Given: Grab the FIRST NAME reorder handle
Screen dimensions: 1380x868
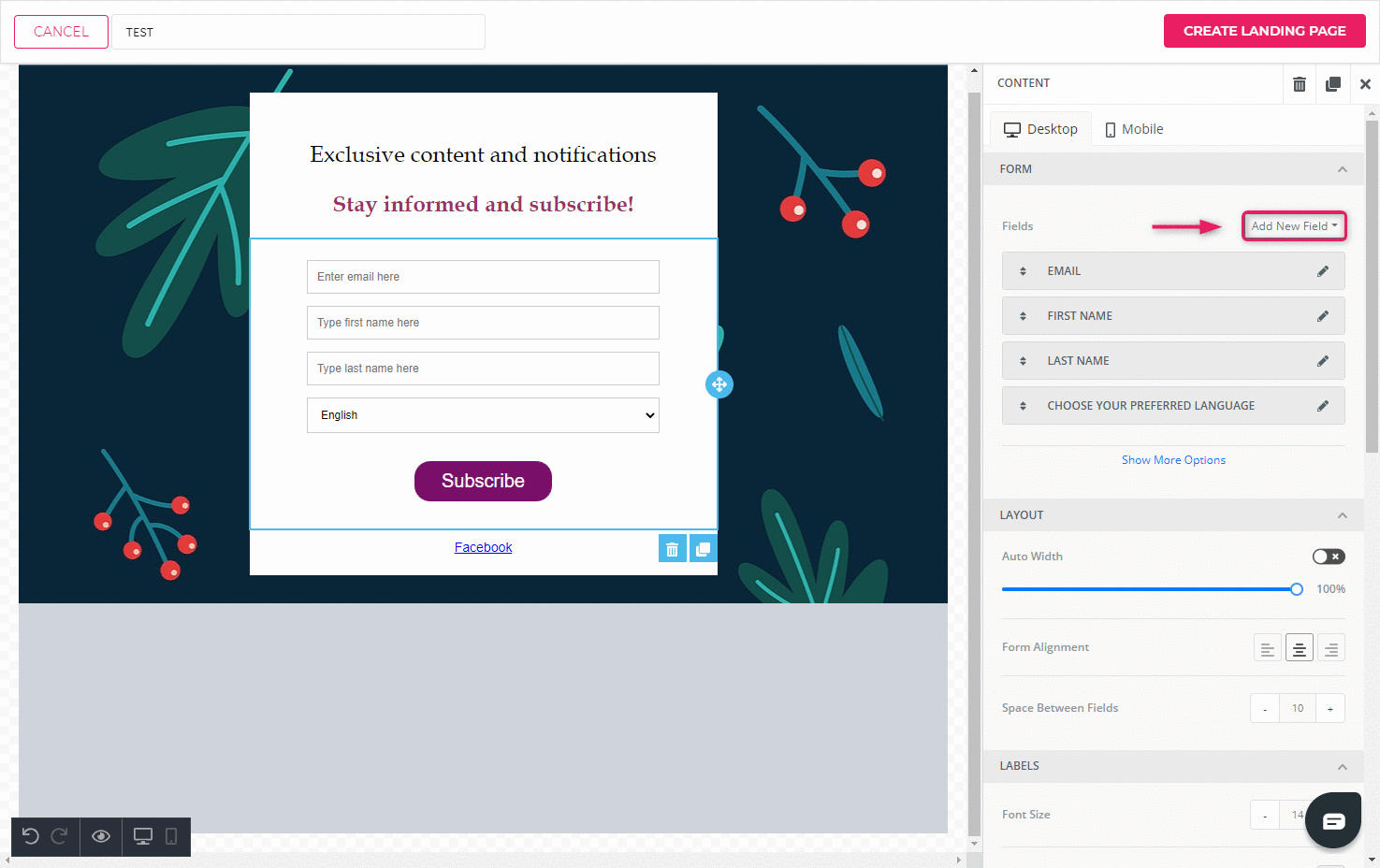Looking at the screenshot, I should coord(1023,316).
